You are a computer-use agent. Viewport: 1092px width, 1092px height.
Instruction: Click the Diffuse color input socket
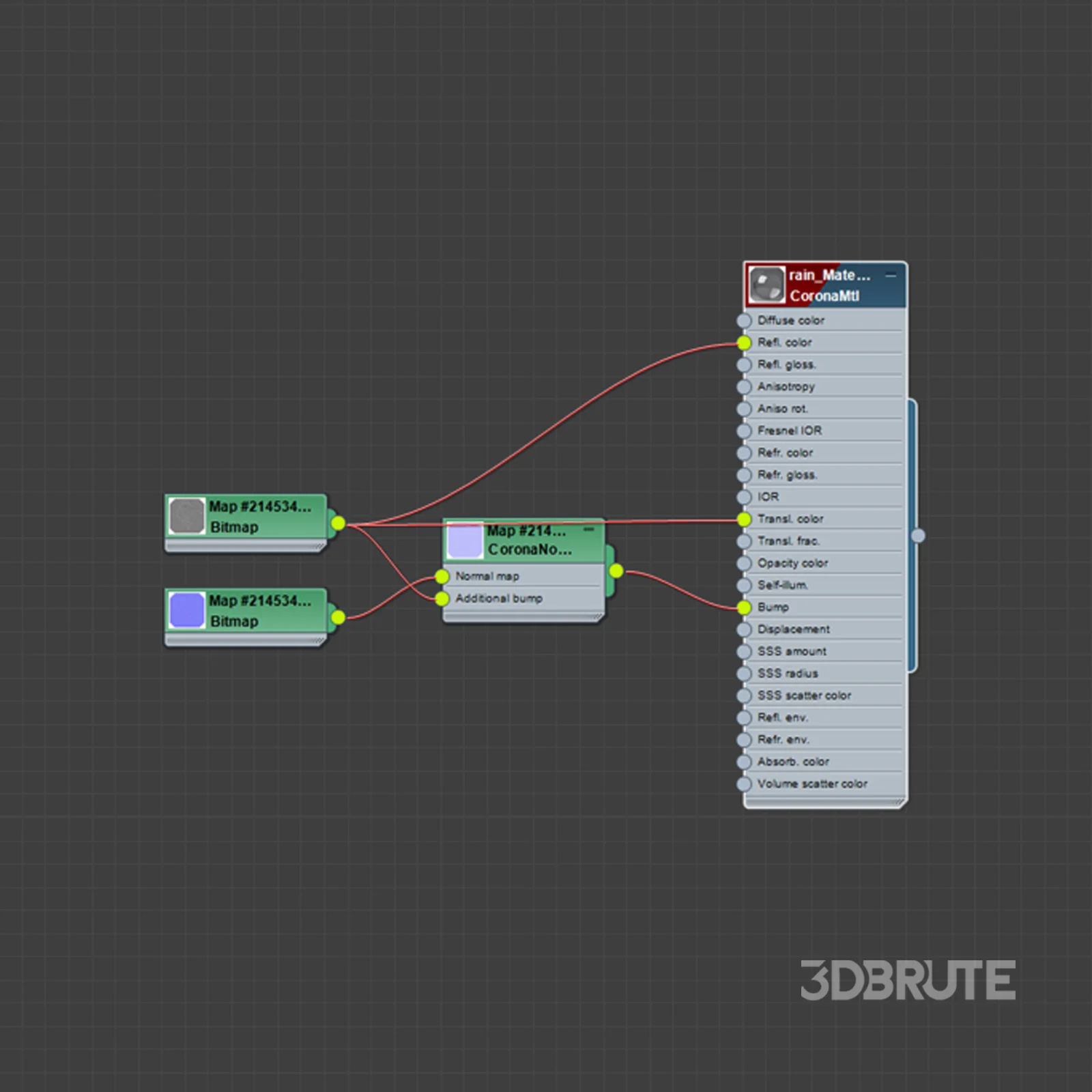pyautogui.click(x=744, y=321)
